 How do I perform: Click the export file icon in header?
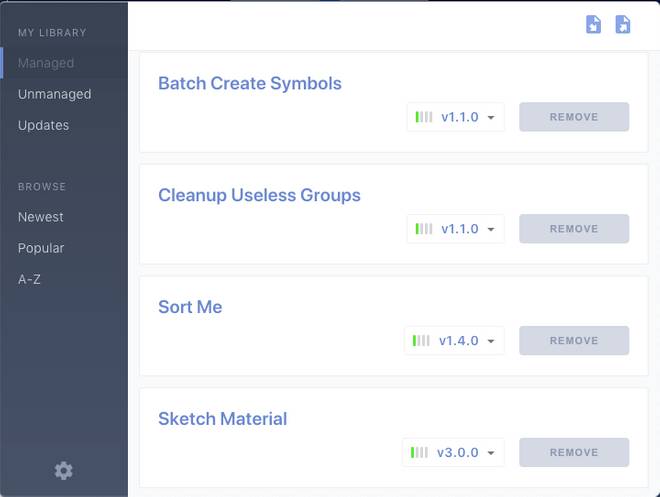point(623,24)
